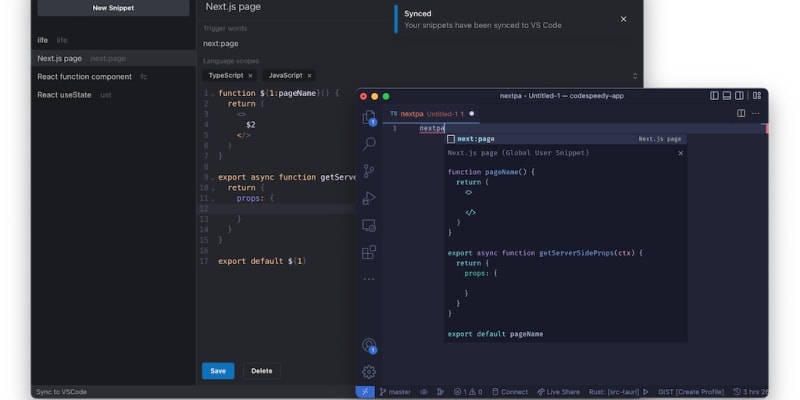Open Remote Explorer in activity bar

[x=369, y=225]
